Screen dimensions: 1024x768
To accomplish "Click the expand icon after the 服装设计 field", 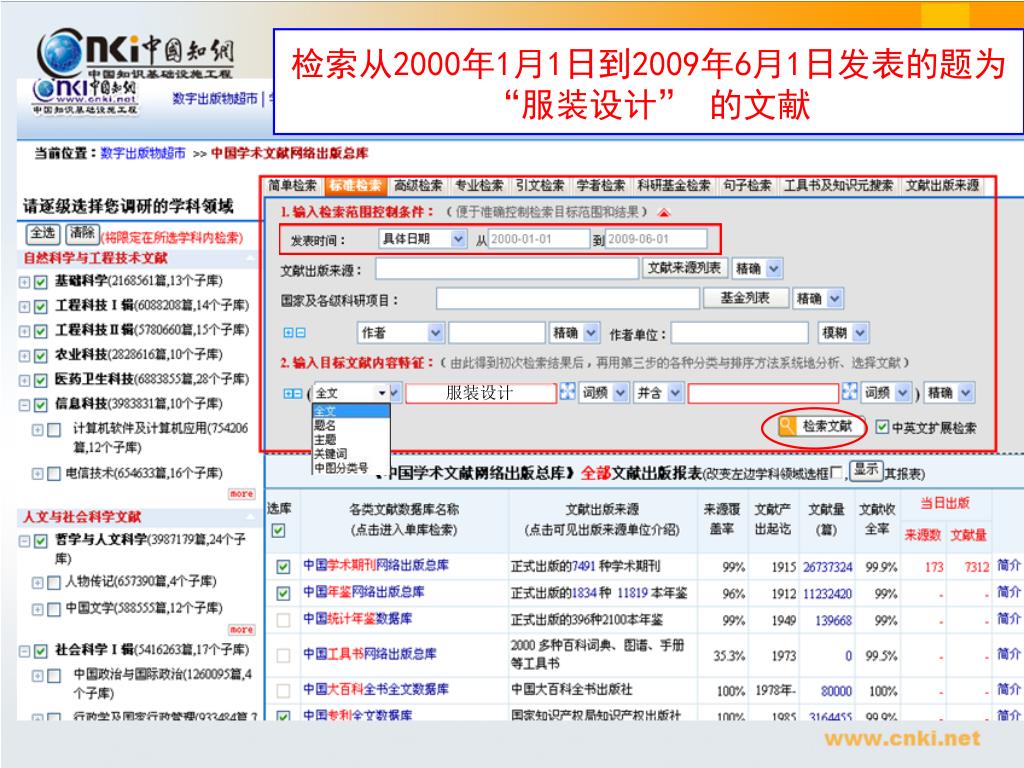I will pos(568,392).
